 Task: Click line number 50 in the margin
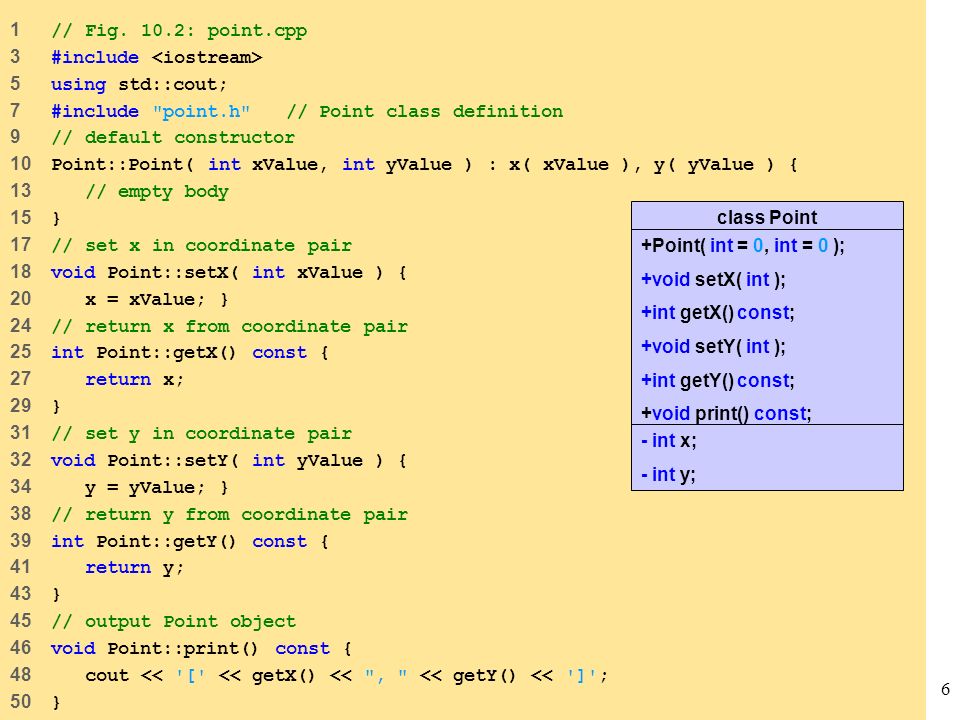pyautogui.click(x=20, y=701)
